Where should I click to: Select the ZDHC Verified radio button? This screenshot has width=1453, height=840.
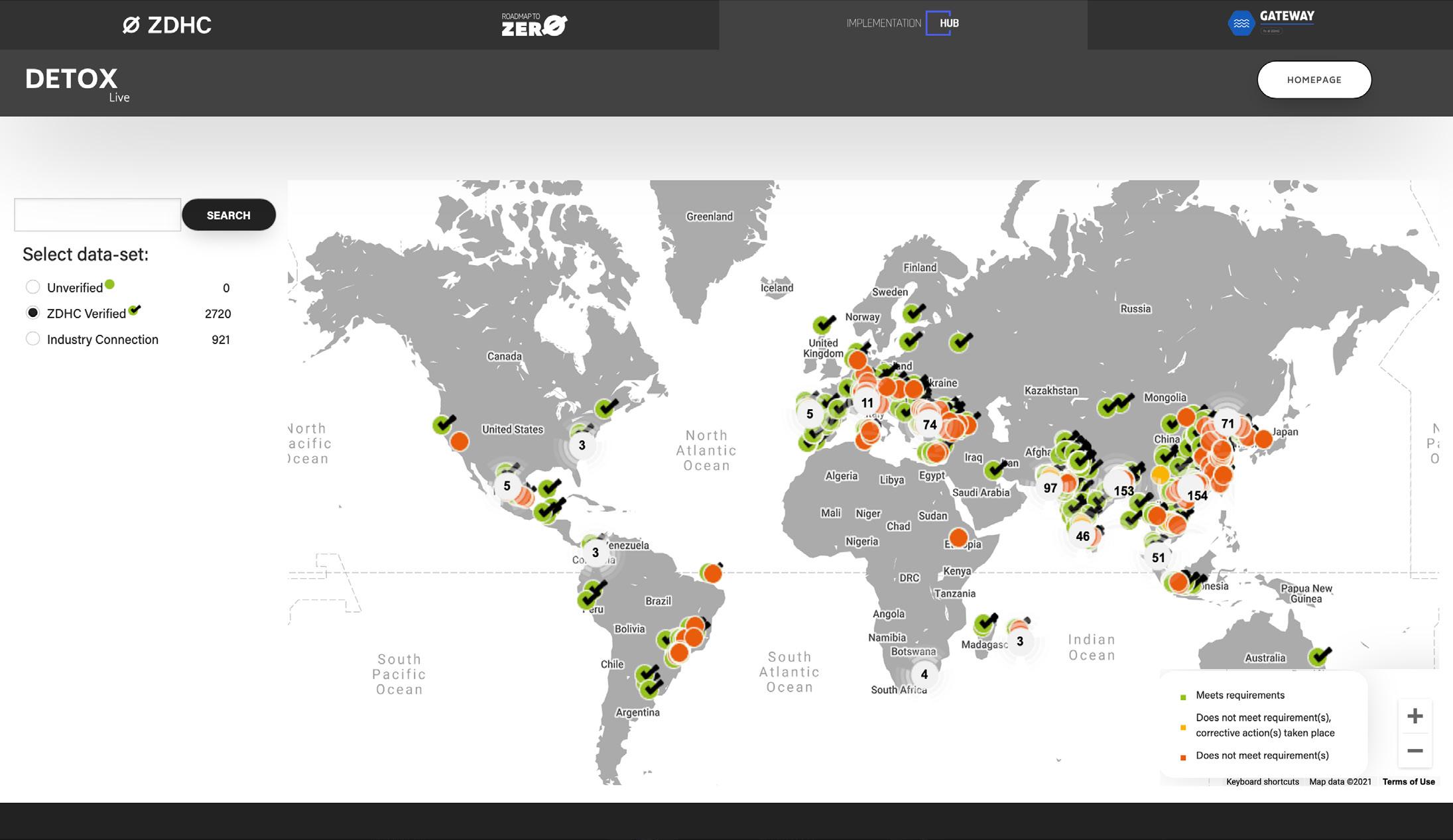pos(32,313)
